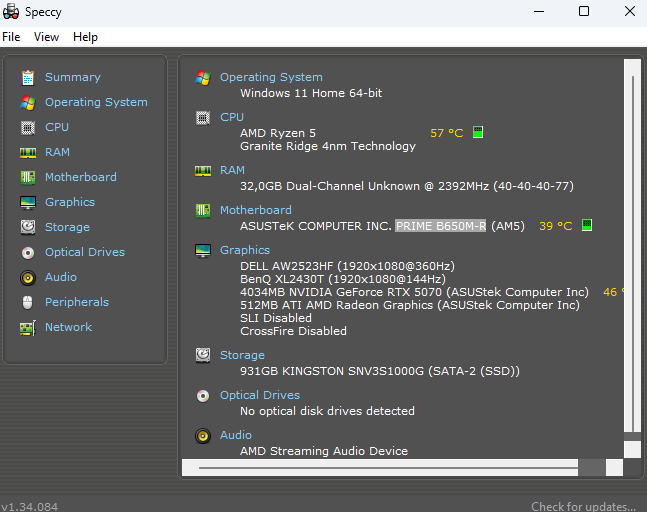
Task: Click the Optical Drives heading in summary
Action: coord(260,395)
